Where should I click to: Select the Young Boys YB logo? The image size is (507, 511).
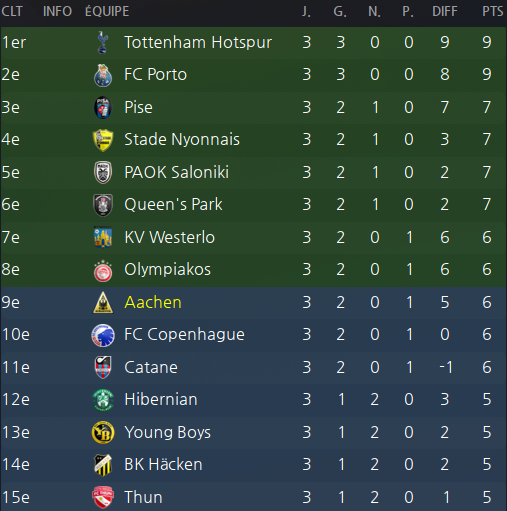tap(103, 433)
